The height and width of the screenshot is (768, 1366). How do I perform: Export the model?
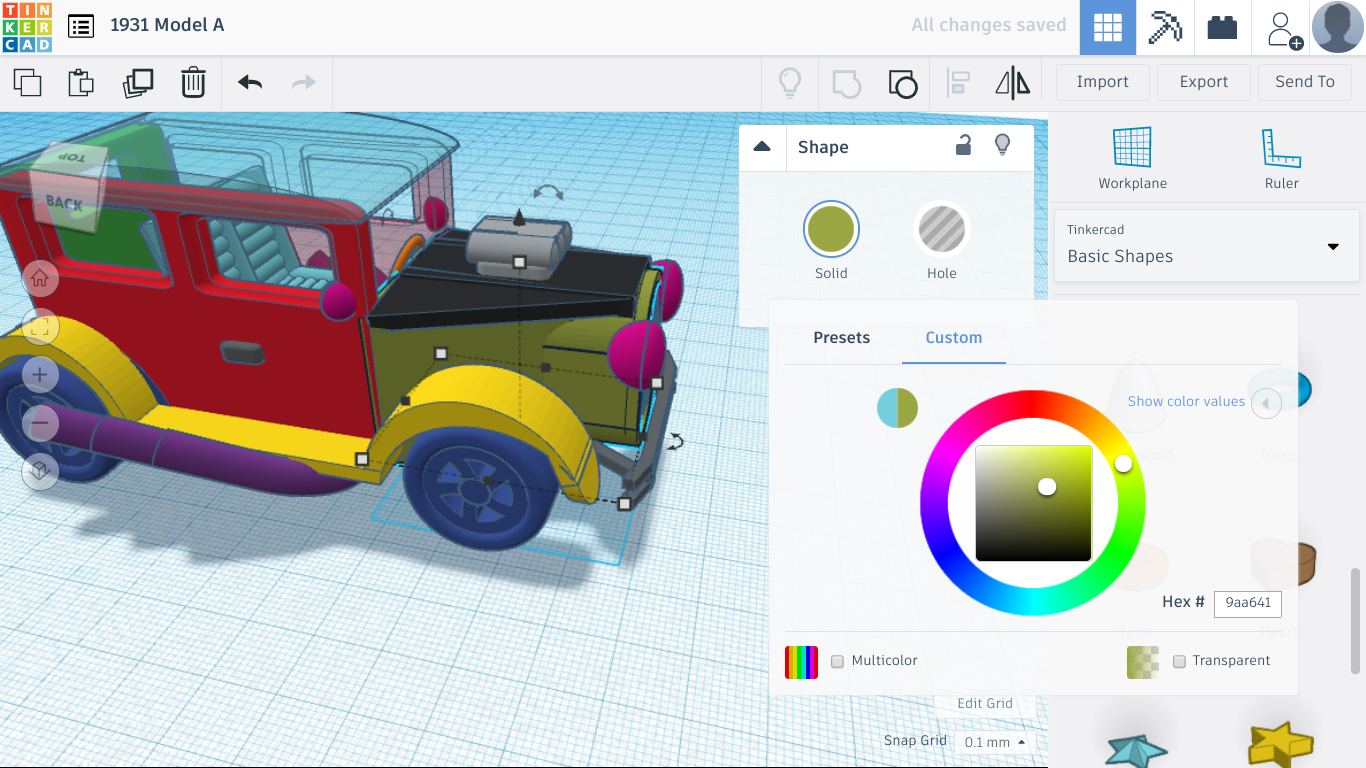coord(1203,82)
